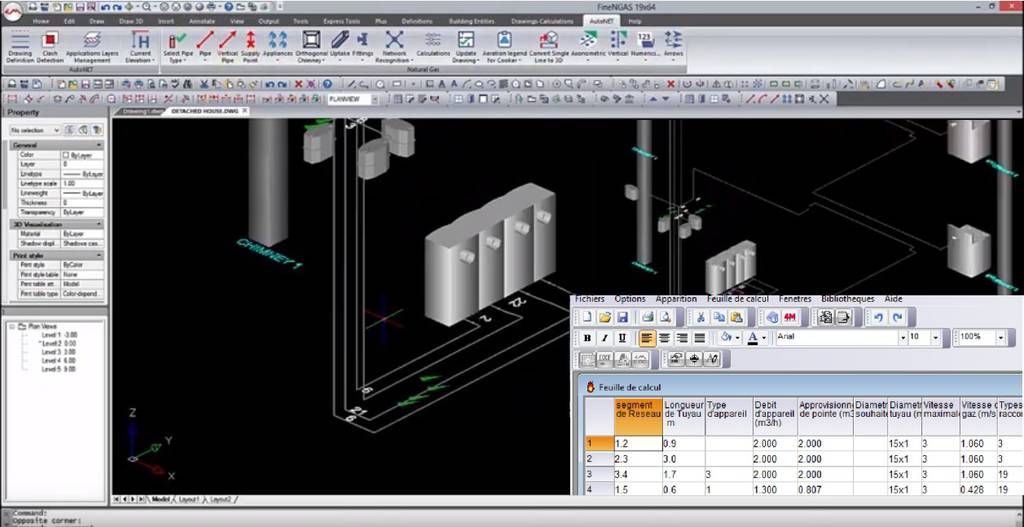Open the 100% zoom dropdown
This screenshot has height=527, width=1024.
pos(1000,338)
